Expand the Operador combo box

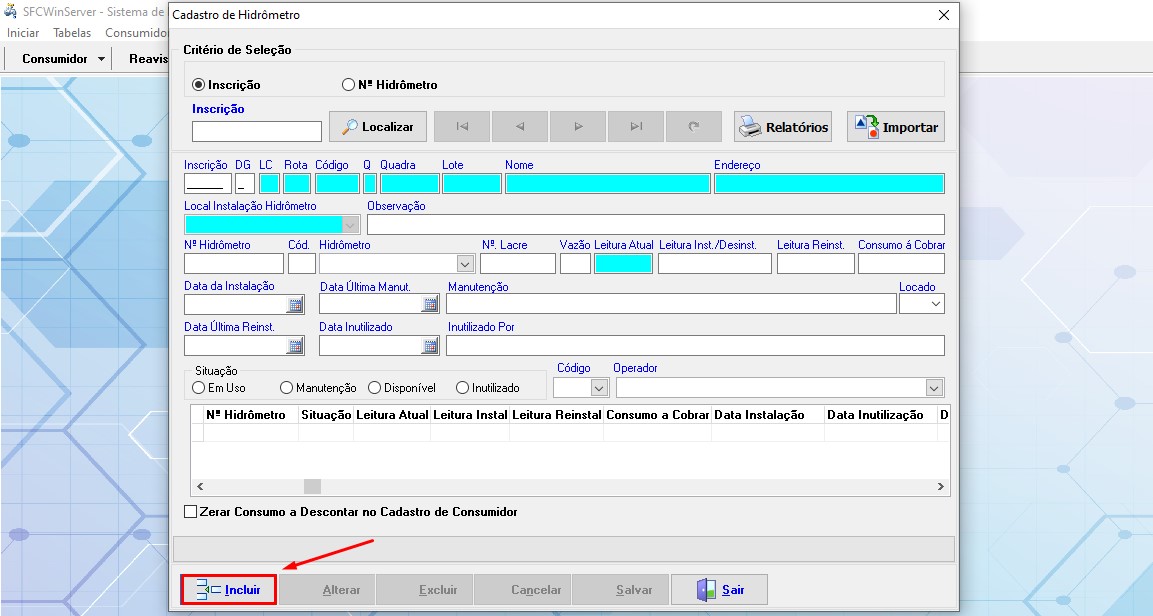pos(934,387)
